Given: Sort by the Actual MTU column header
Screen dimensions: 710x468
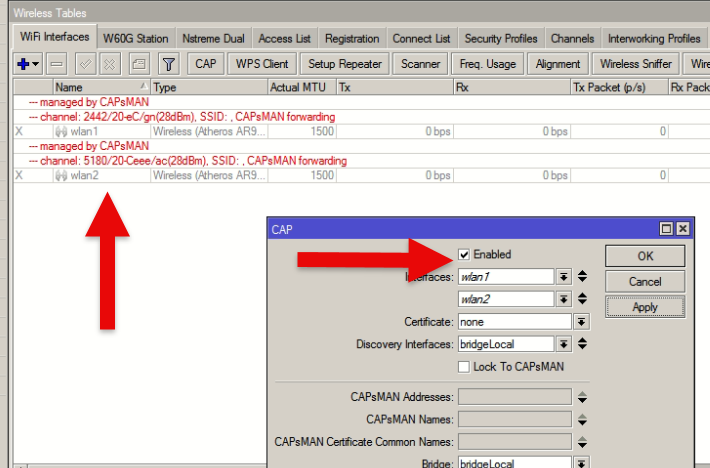Looking at the screenshot, I should coord(302,87).
